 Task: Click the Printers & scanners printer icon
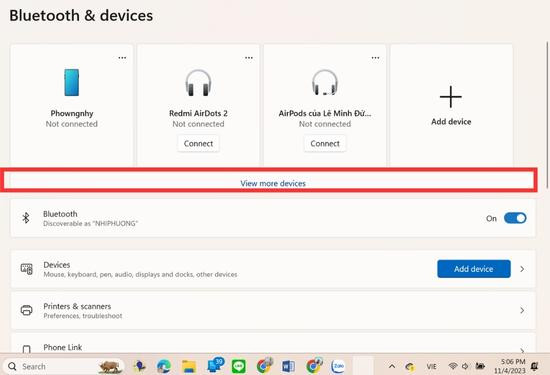[x=27, y=310]
